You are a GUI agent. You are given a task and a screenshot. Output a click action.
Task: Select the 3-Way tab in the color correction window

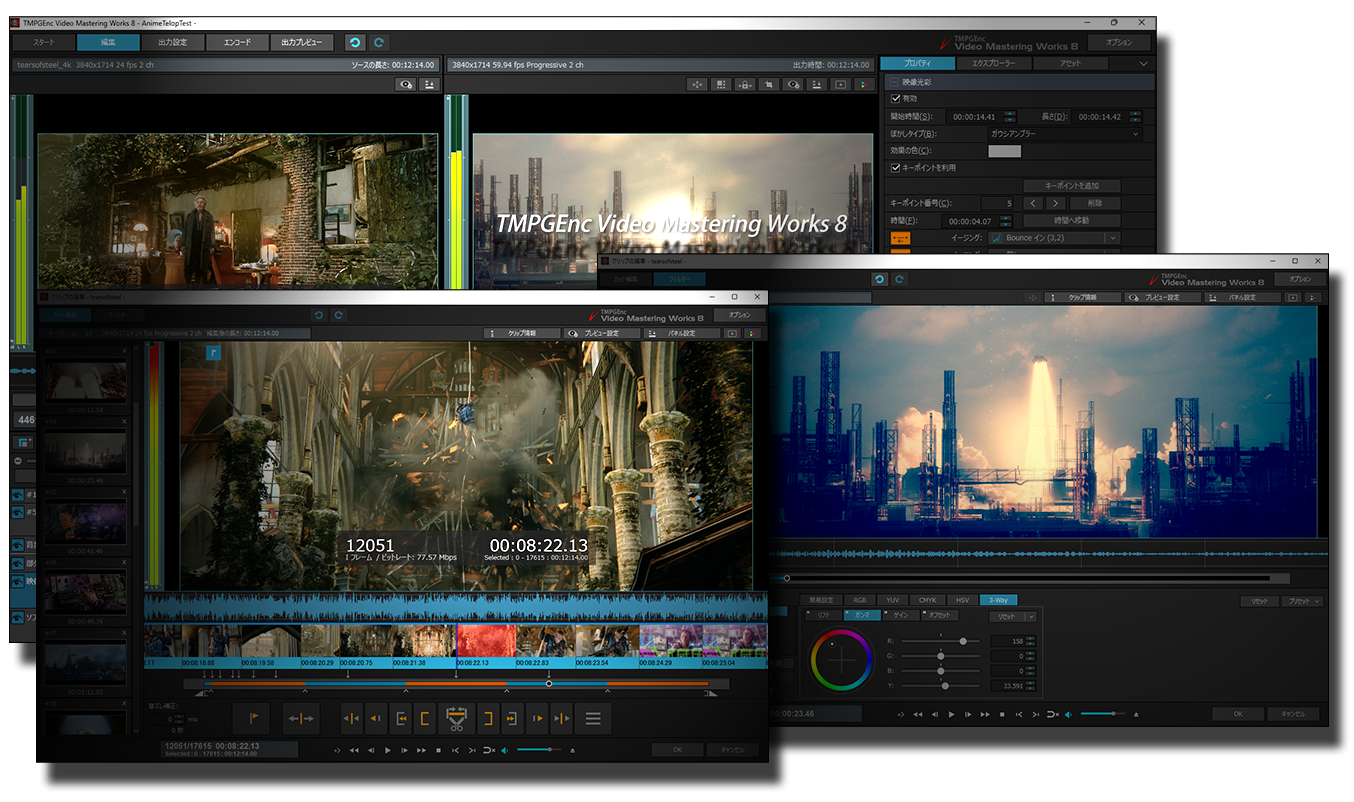(998, 600)
